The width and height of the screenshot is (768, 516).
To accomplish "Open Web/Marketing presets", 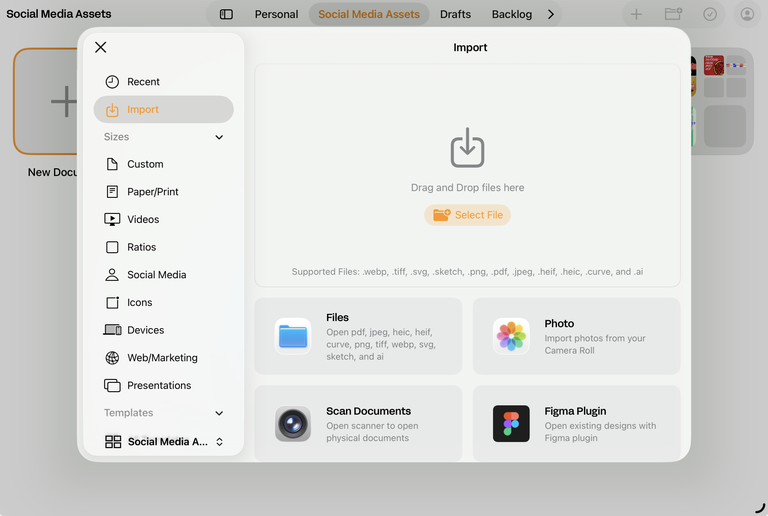I will [163, 358].
